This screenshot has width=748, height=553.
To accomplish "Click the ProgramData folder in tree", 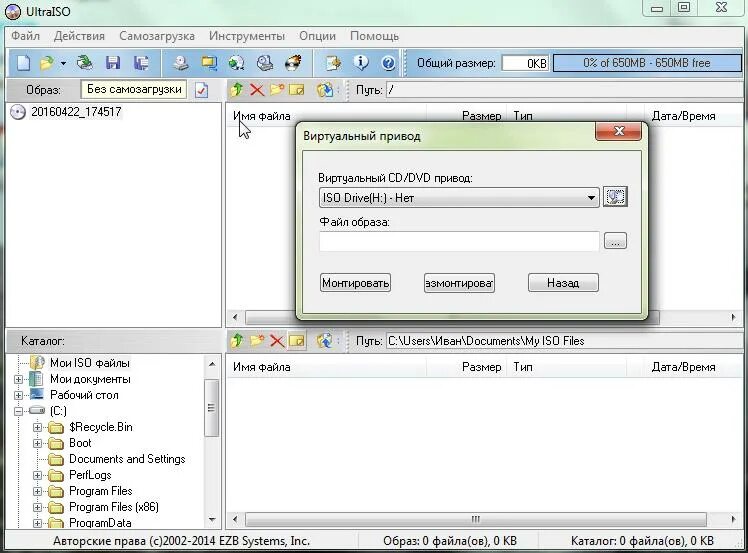I will pyautogui.click(x=100, y=523).
